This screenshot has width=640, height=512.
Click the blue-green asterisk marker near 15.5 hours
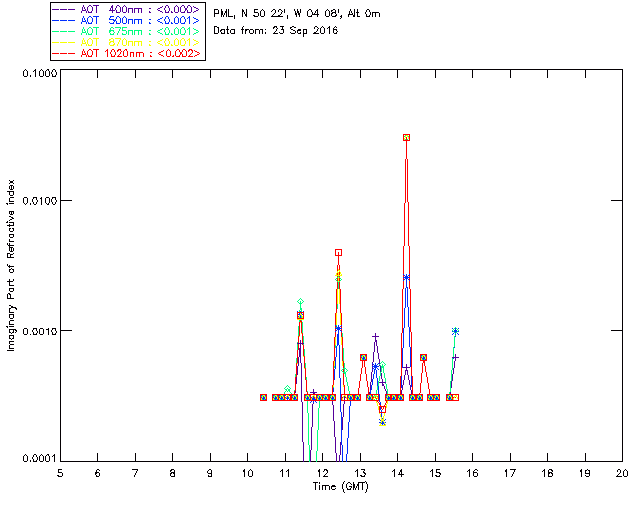tap(456, 332)
